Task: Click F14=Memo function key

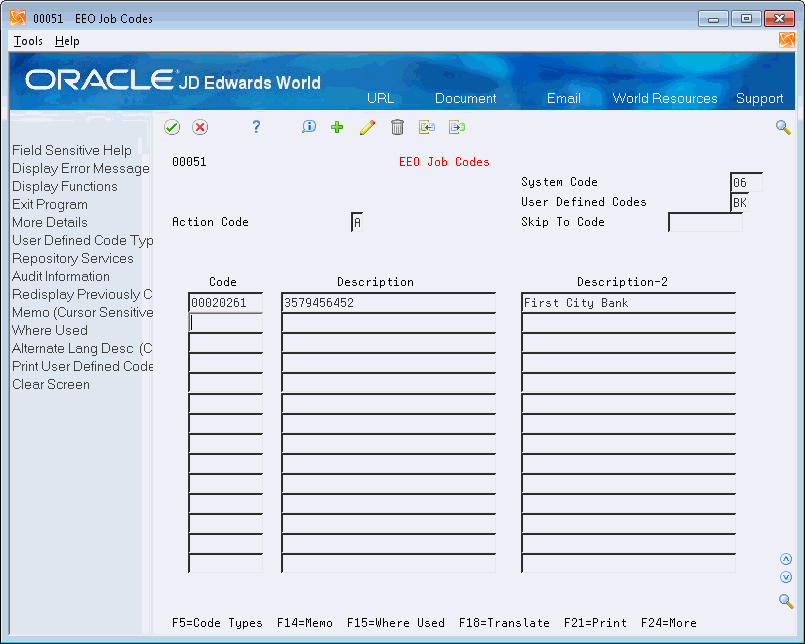Action: click(304, 623)
